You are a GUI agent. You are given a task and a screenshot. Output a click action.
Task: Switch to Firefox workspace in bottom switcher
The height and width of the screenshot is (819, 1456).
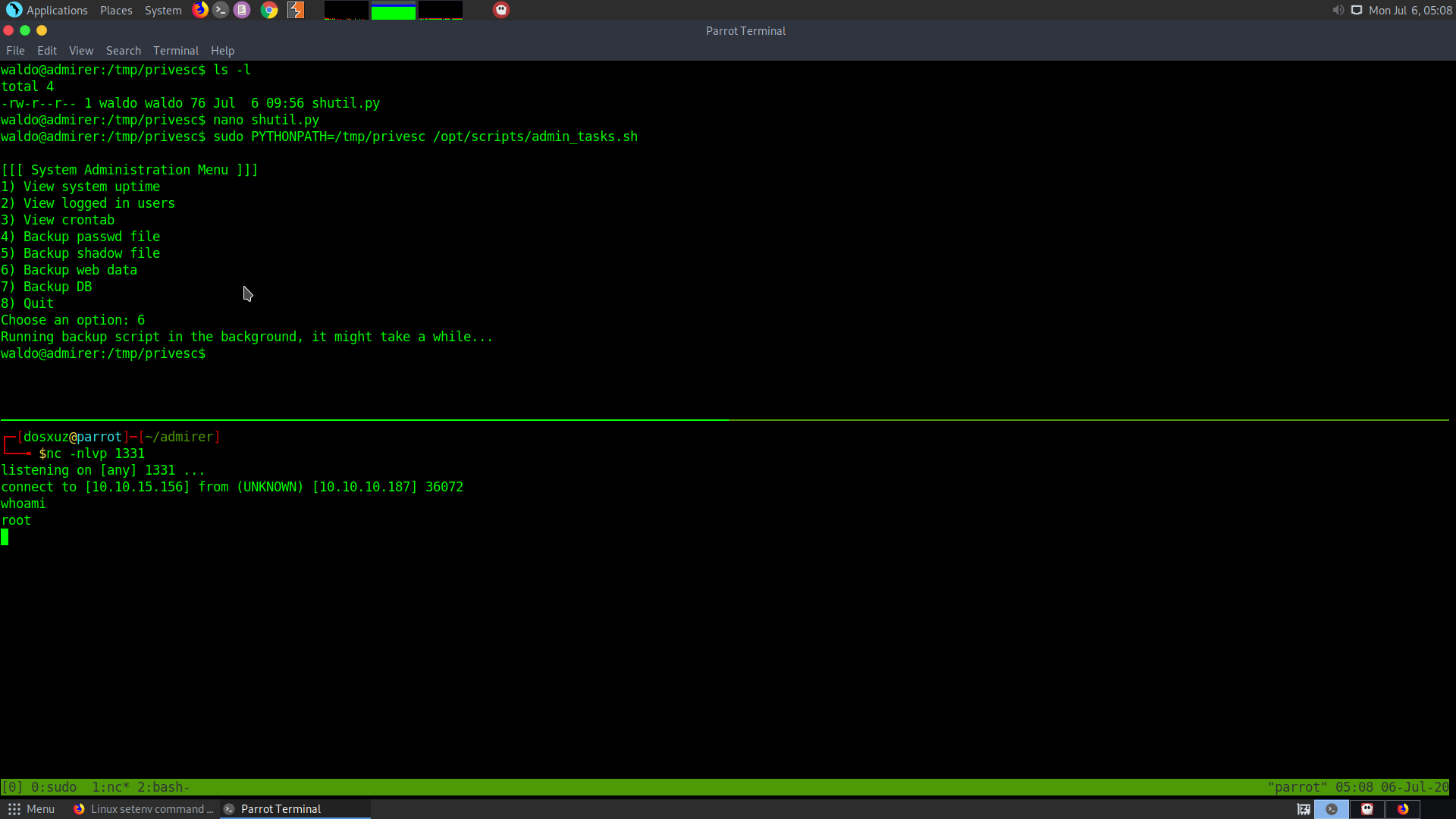point(1403,809)
